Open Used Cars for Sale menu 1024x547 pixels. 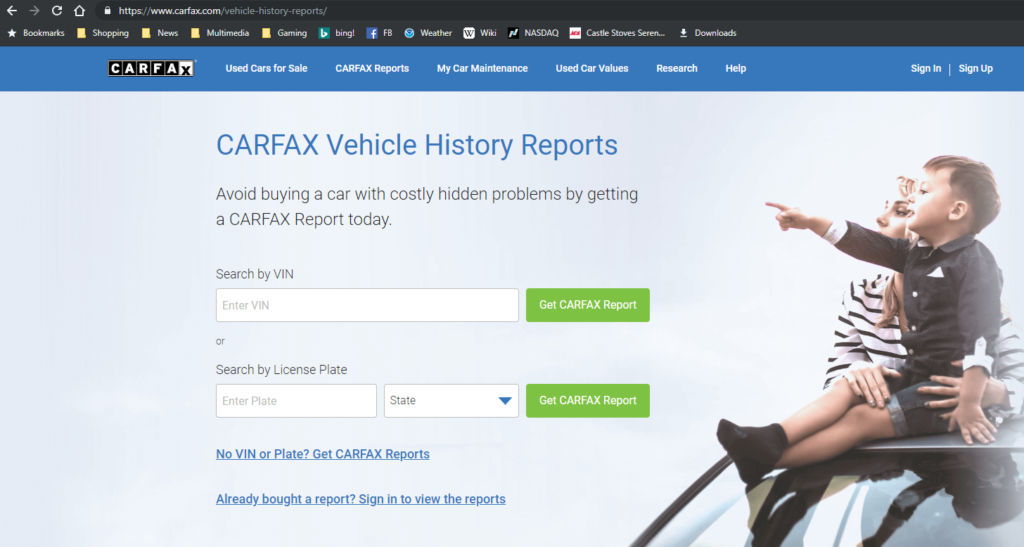[266, 68]
